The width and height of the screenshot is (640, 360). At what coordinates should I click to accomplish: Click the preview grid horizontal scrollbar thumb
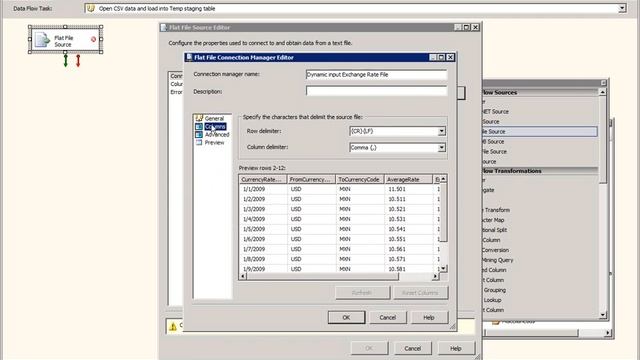(322, 277)
